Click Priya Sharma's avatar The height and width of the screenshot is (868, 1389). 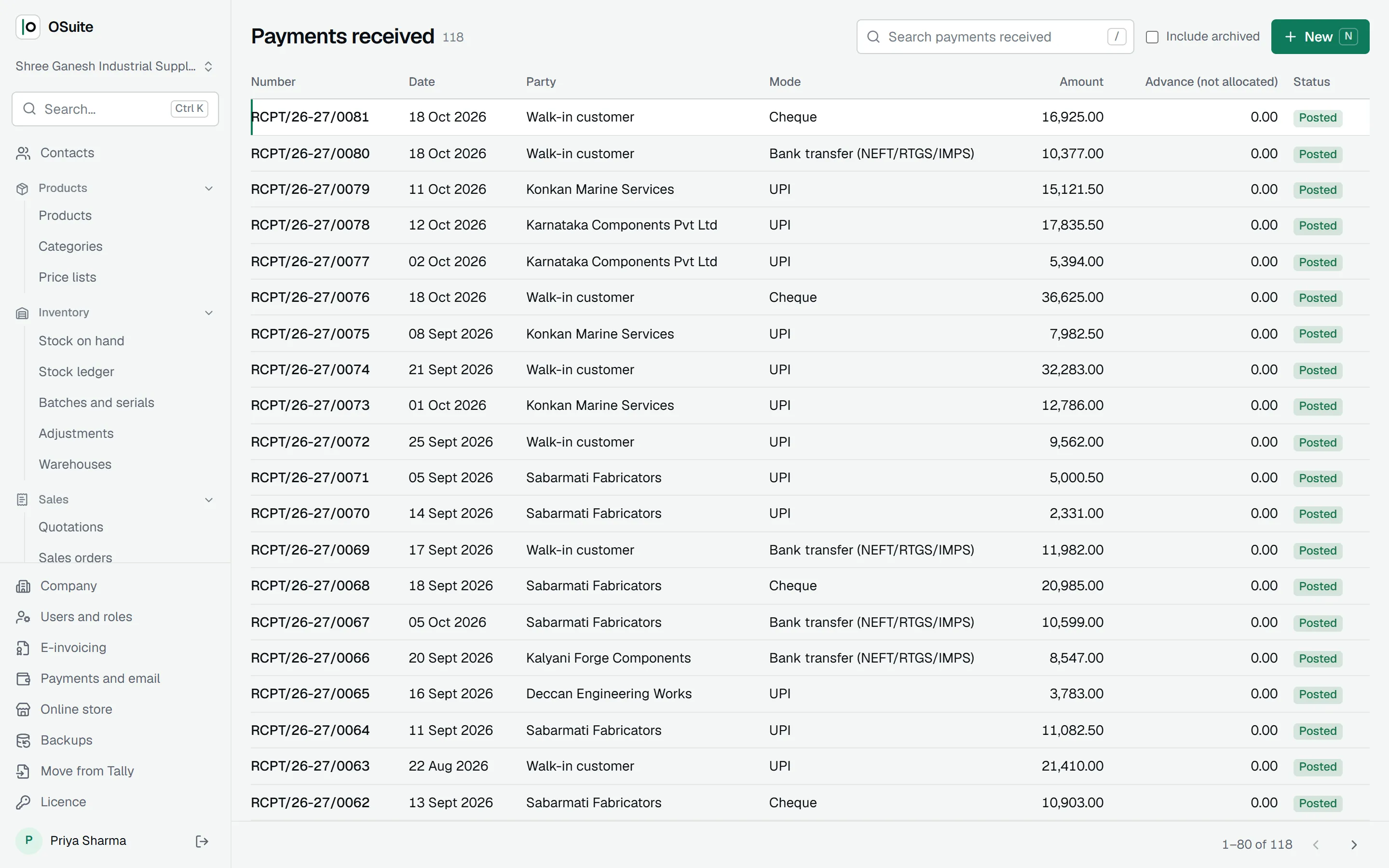[x=29, y=841]
